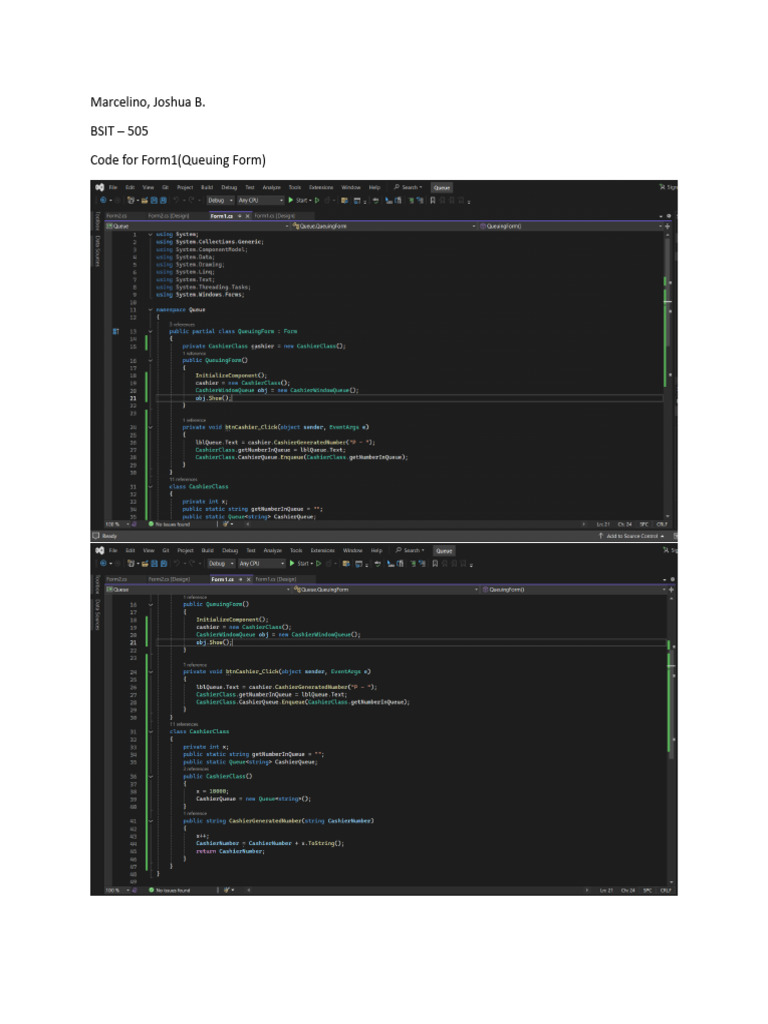This screenshot has width=768, height=1024.
Task: Collapse the CashierClass block in bottom window
Action: coord(150,732)
